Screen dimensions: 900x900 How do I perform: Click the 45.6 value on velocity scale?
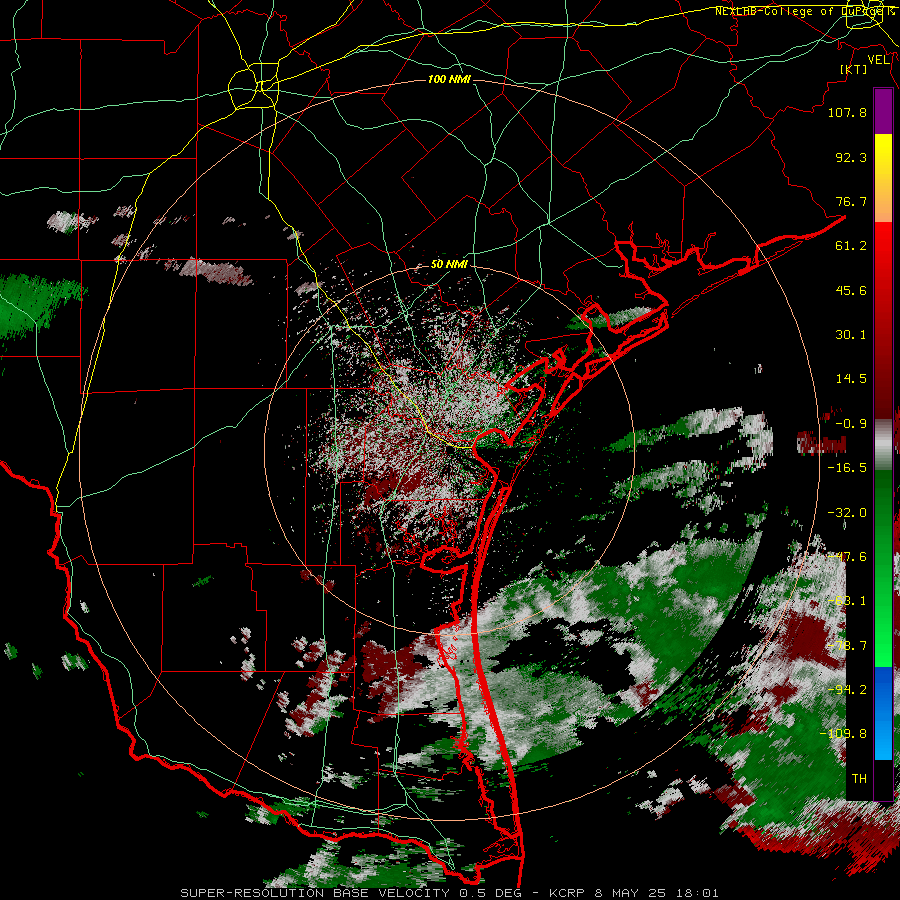[x=851, y=290]
